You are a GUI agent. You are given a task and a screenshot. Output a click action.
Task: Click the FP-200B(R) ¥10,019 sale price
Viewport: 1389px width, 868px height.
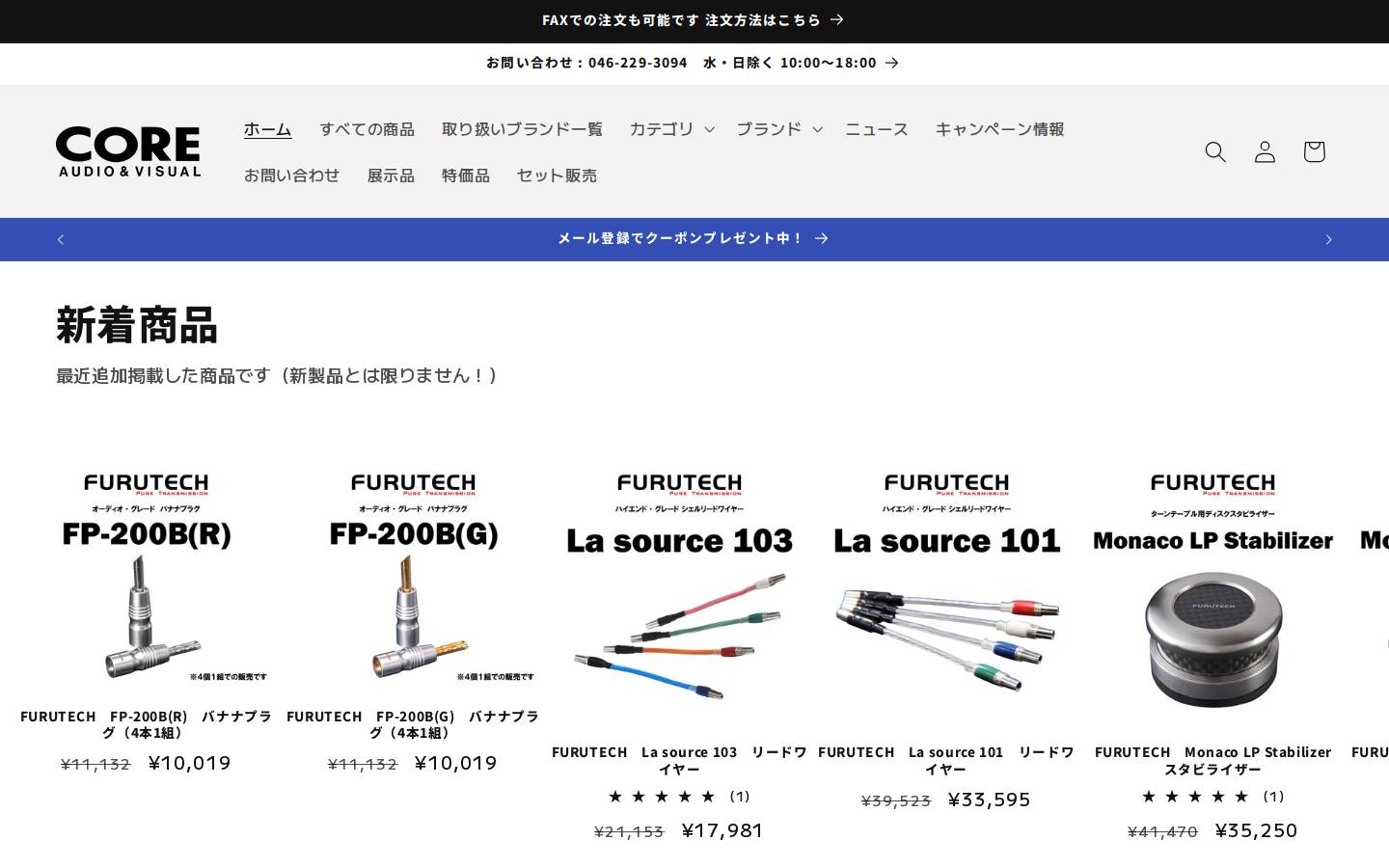(189, 763)
